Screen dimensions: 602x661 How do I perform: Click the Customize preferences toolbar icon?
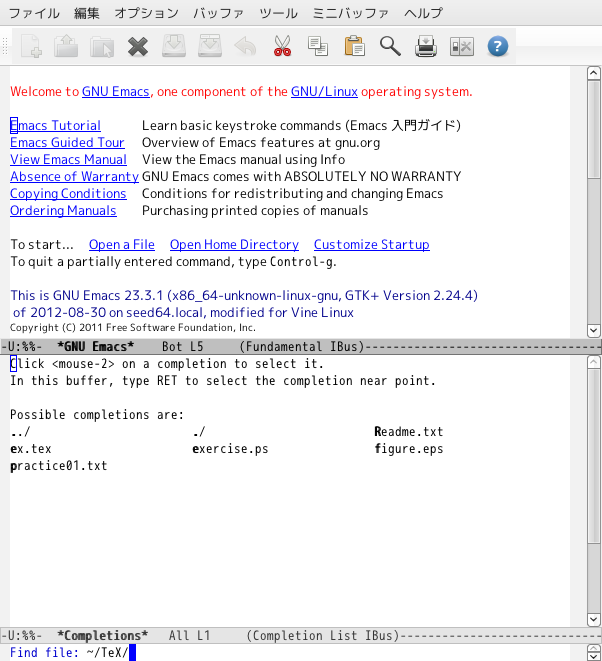(x=462, y=46)
